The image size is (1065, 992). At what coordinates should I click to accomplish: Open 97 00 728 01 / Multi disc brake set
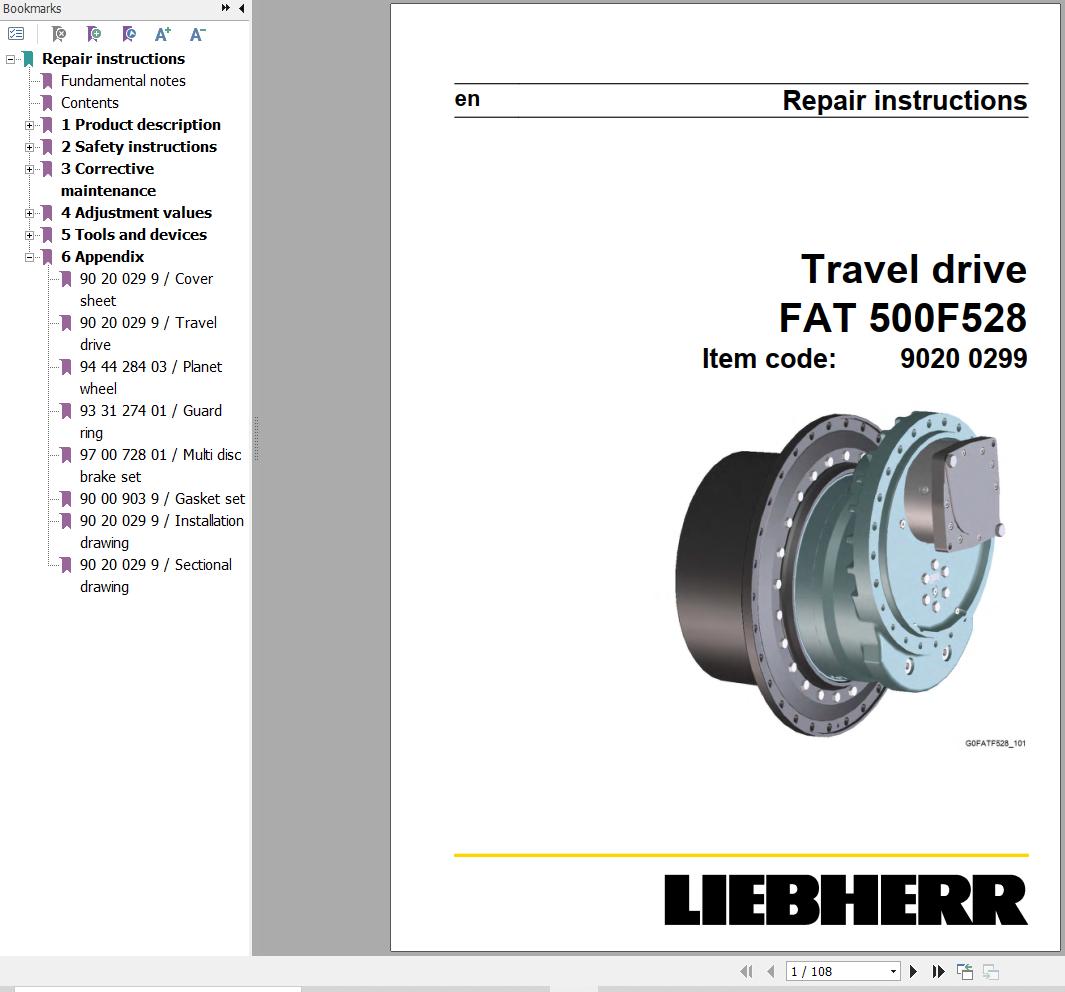coord(160,466)
